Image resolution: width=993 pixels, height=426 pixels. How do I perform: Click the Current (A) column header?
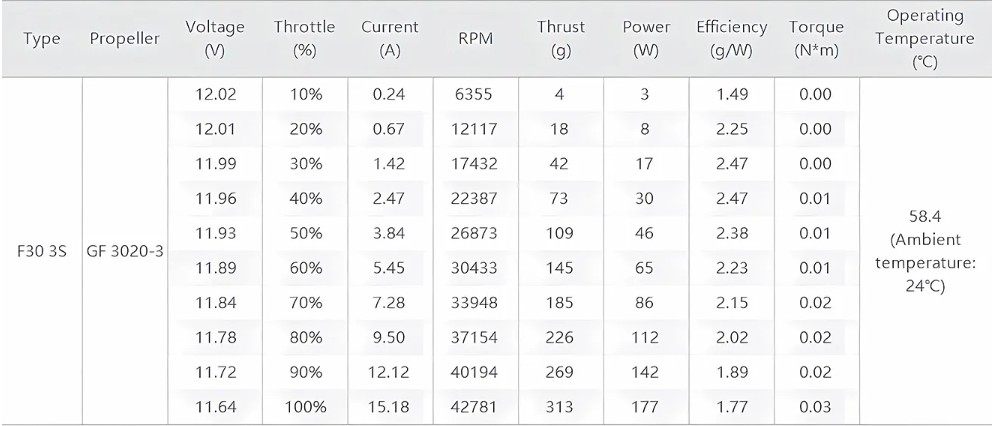tap(389, 39)
